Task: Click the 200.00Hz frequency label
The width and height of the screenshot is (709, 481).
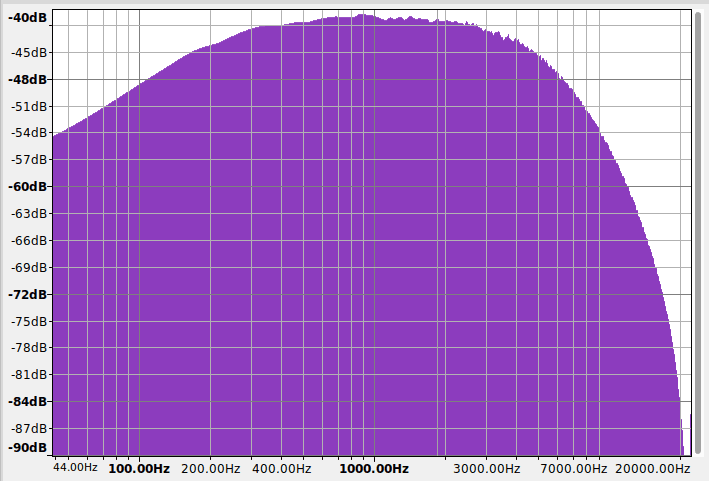Action: tap(210, 468)
